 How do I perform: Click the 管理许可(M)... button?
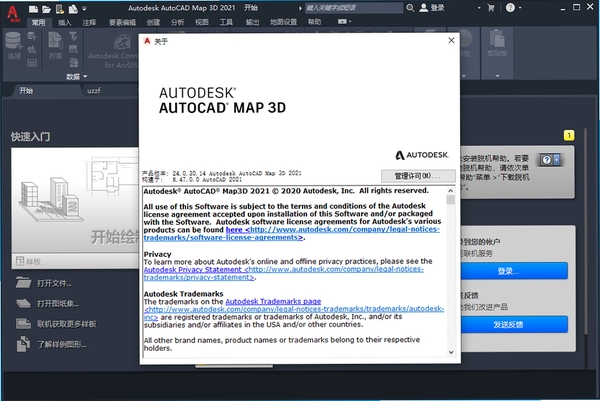[418, 176]
